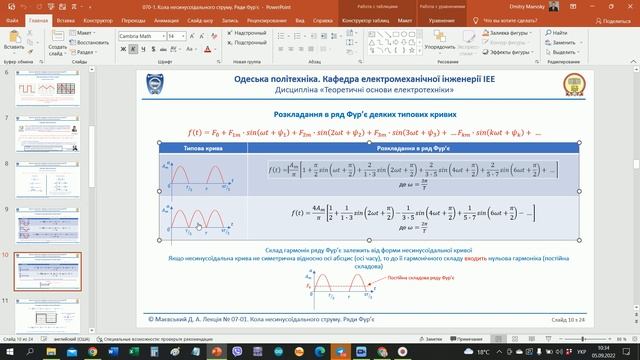Start Slide Show from status bar icon

tap(548, 339)
